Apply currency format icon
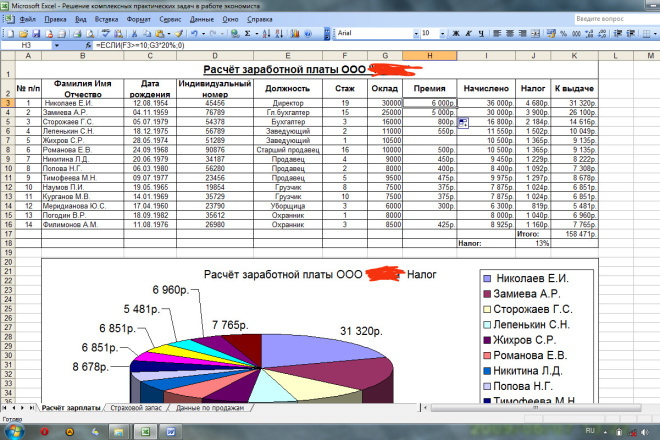The width and height of the screenshot is (660, 440). (551, 33)
